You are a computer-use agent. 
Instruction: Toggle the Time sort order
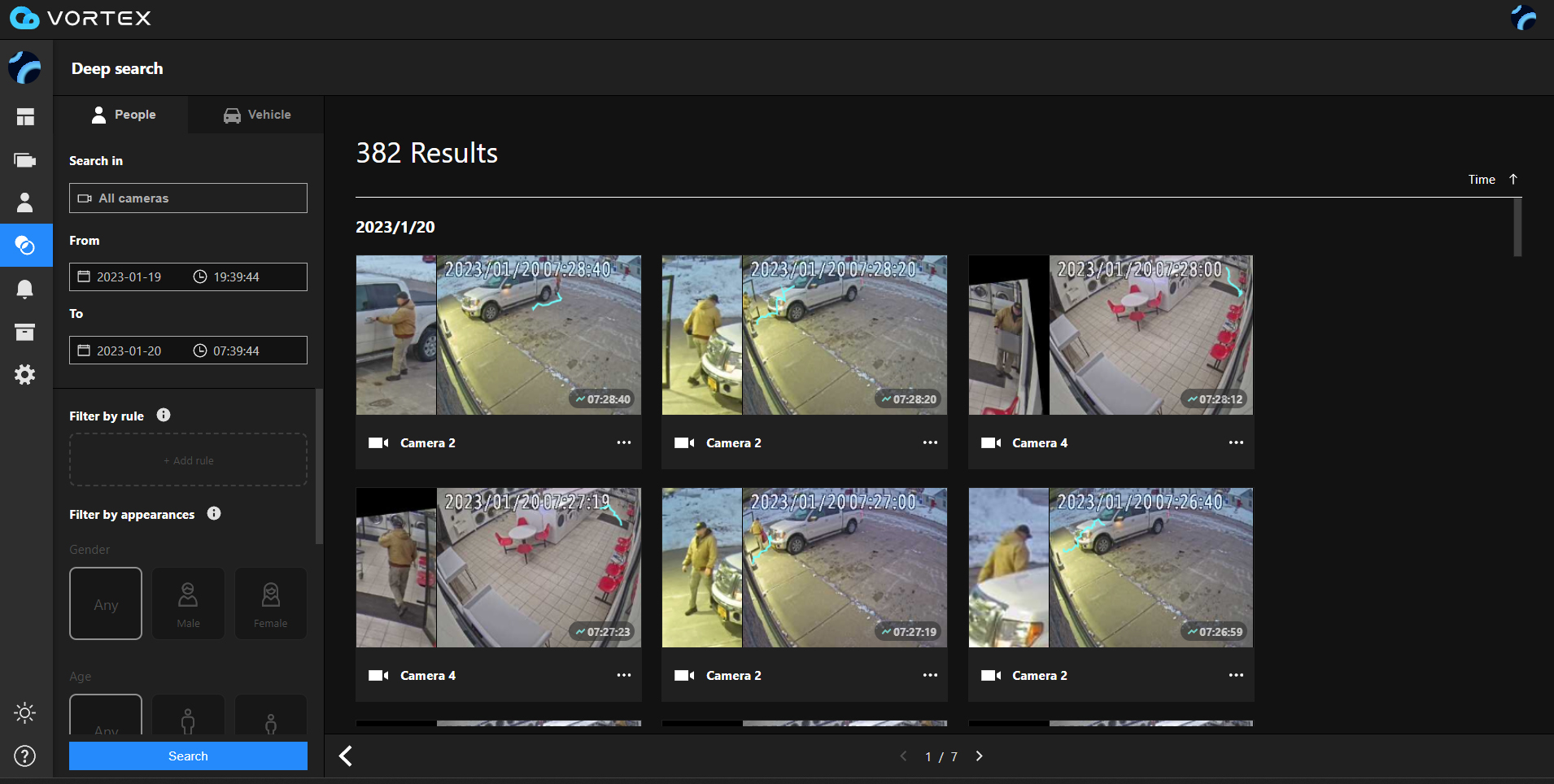(1492, 180)
